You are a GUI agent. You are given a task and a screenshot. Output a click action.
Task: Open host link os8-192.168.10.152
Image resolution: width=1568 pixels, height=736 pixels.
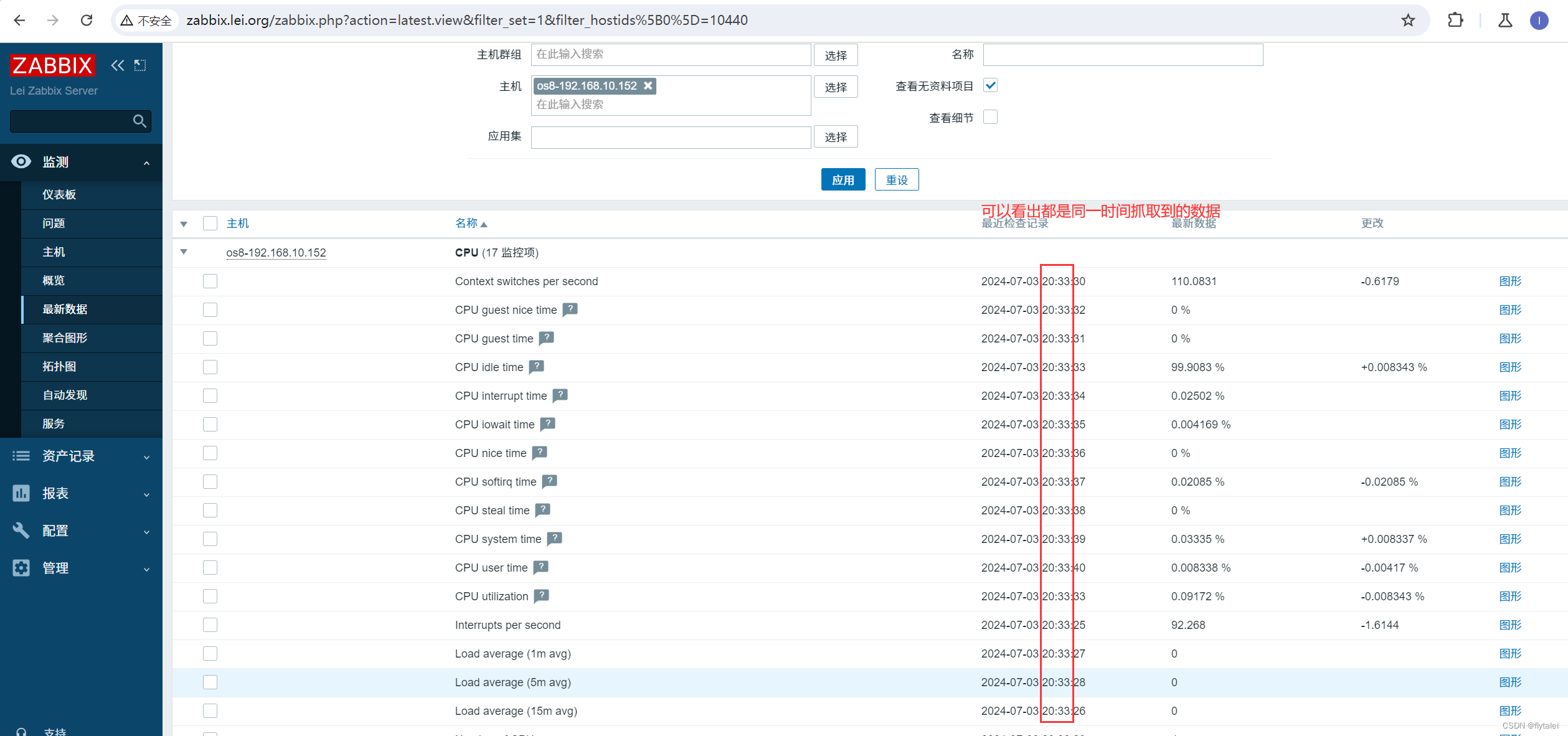276,253
